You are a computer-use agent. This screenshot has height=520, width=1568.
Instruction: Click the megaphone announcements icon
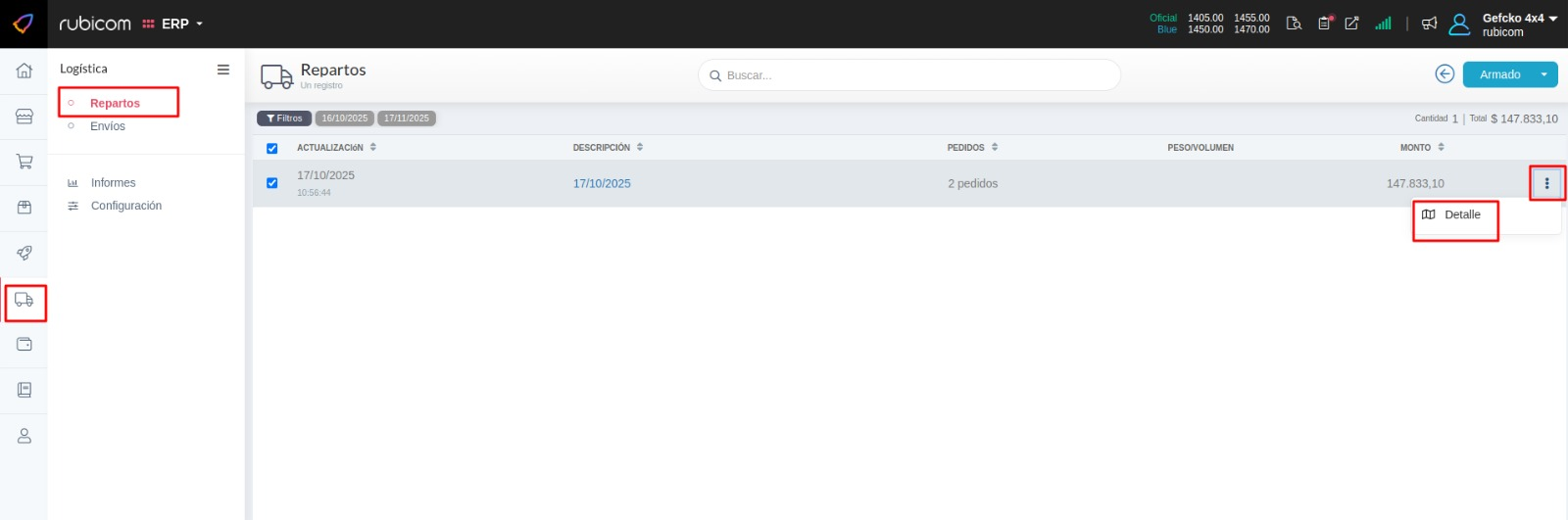coord(1429,24)
